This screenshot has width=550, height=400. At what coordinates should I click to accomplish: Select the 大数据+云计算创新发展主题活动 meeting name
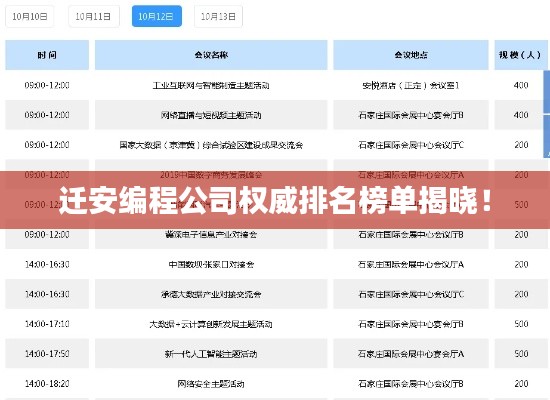coord(211,324)
